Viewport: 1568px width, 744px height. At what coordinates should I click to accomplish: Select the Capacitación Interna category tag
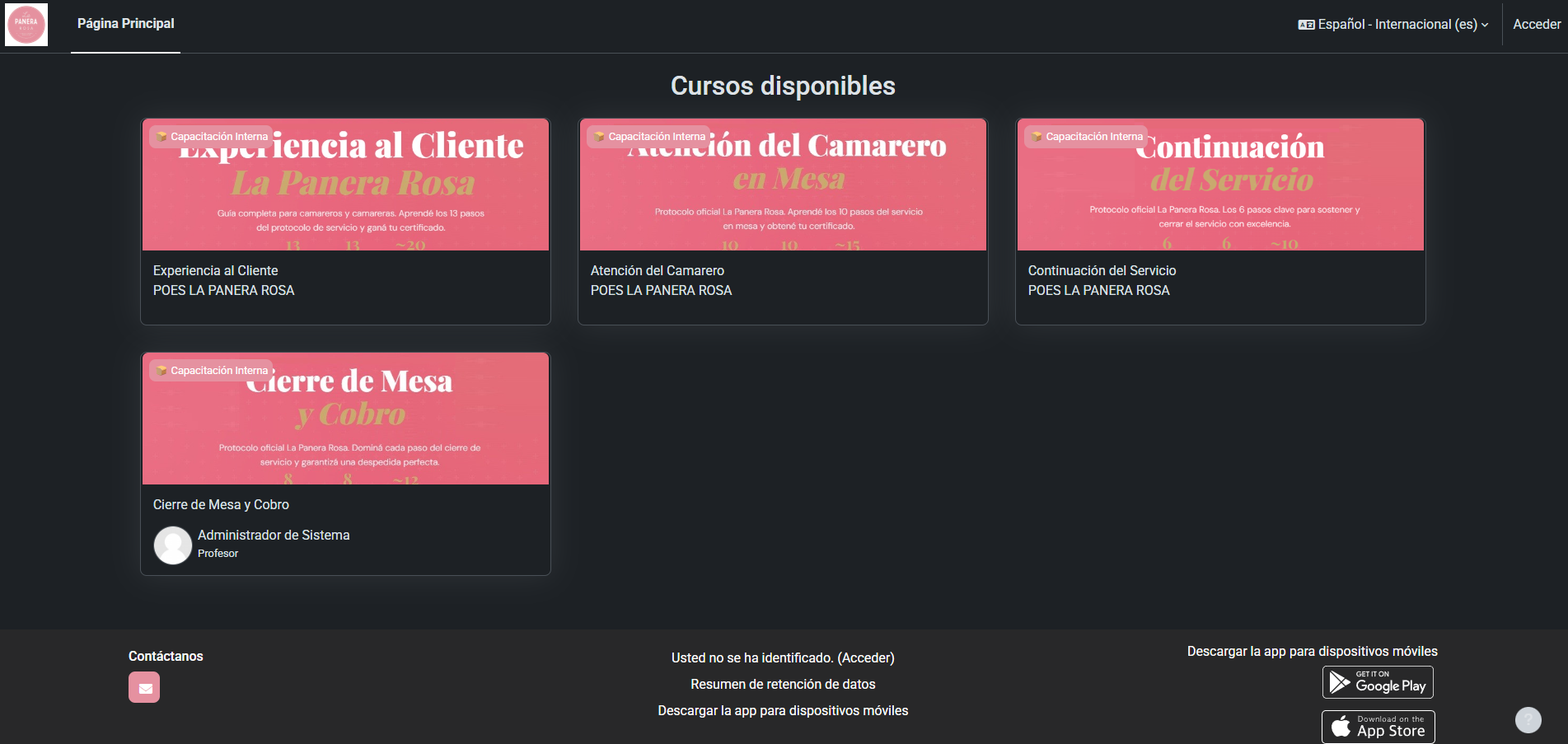(x=211, y=136)
